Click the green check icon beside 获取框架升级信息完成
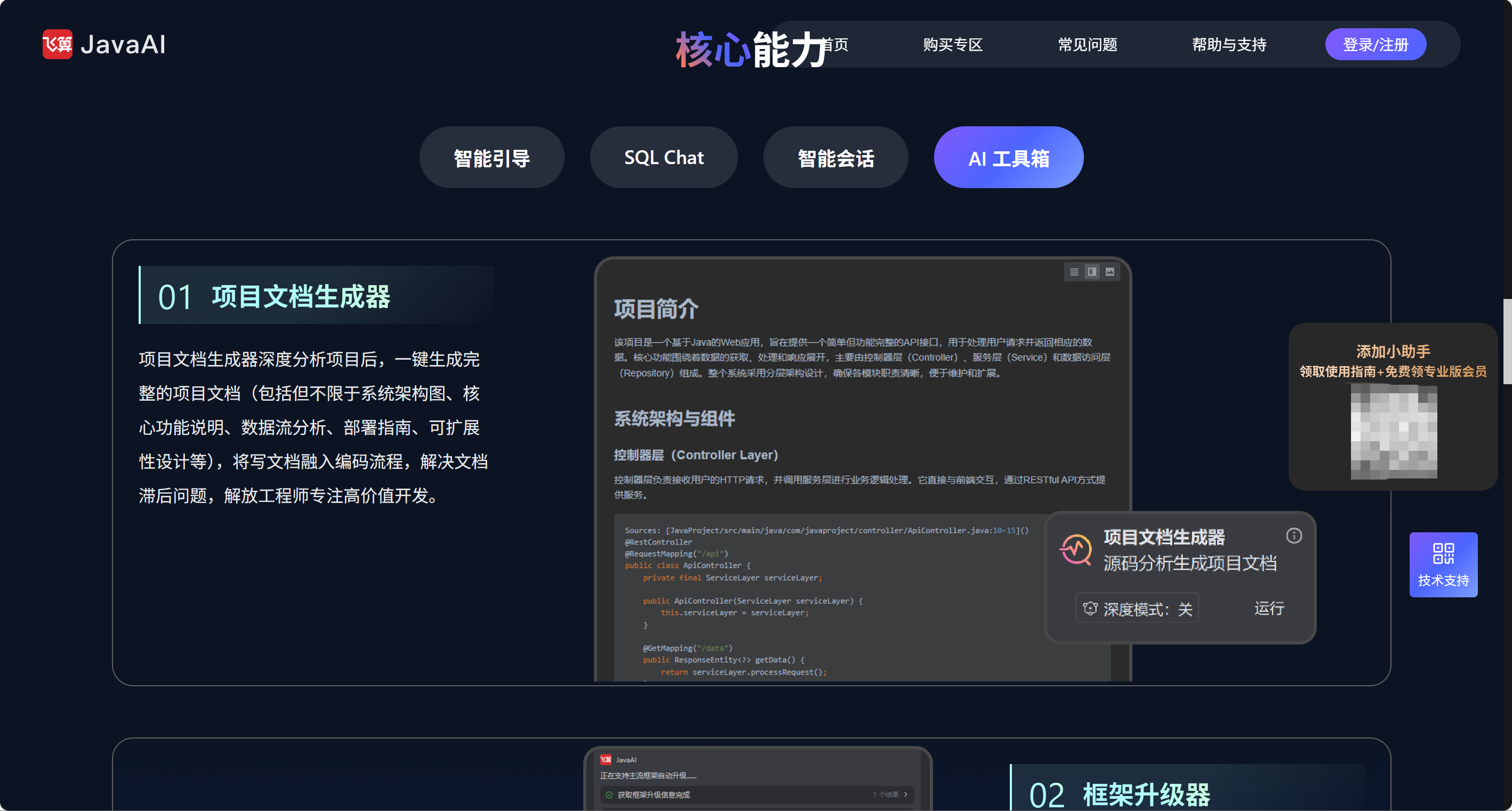Viewport: 1512px width, 811px height. tap(609, 794)
